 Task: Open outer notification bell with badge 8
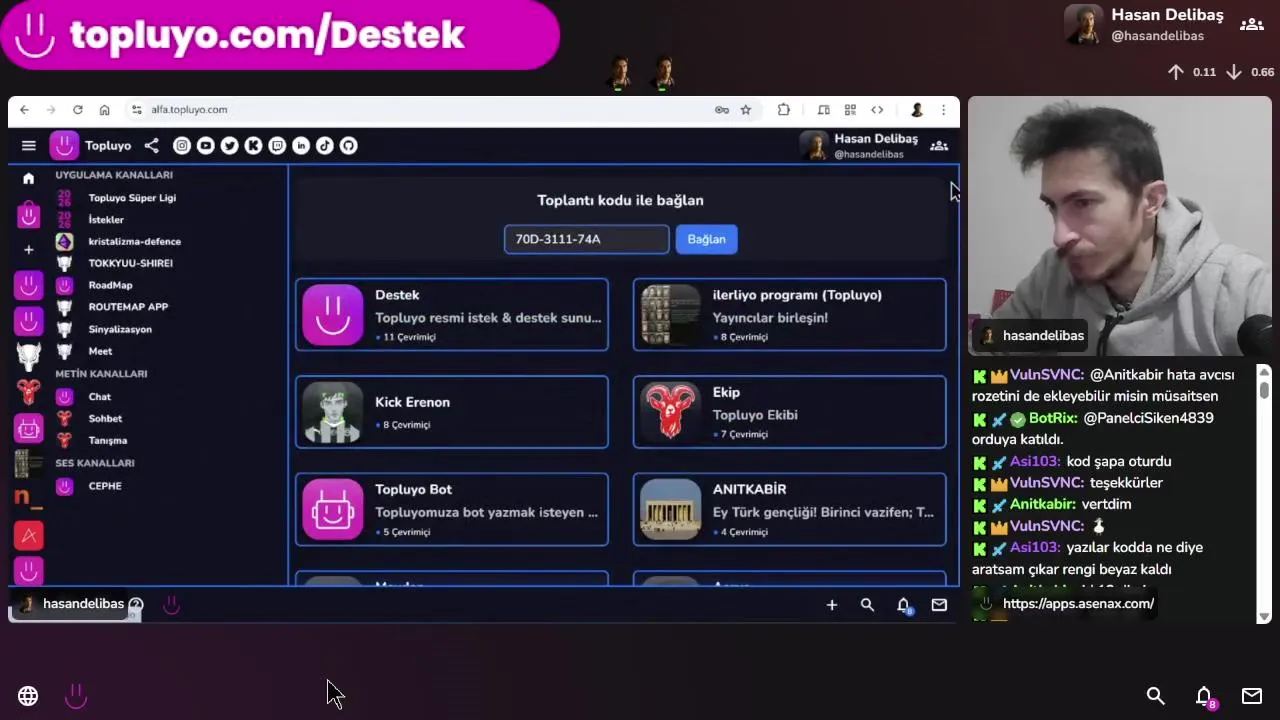(1204, 697)
